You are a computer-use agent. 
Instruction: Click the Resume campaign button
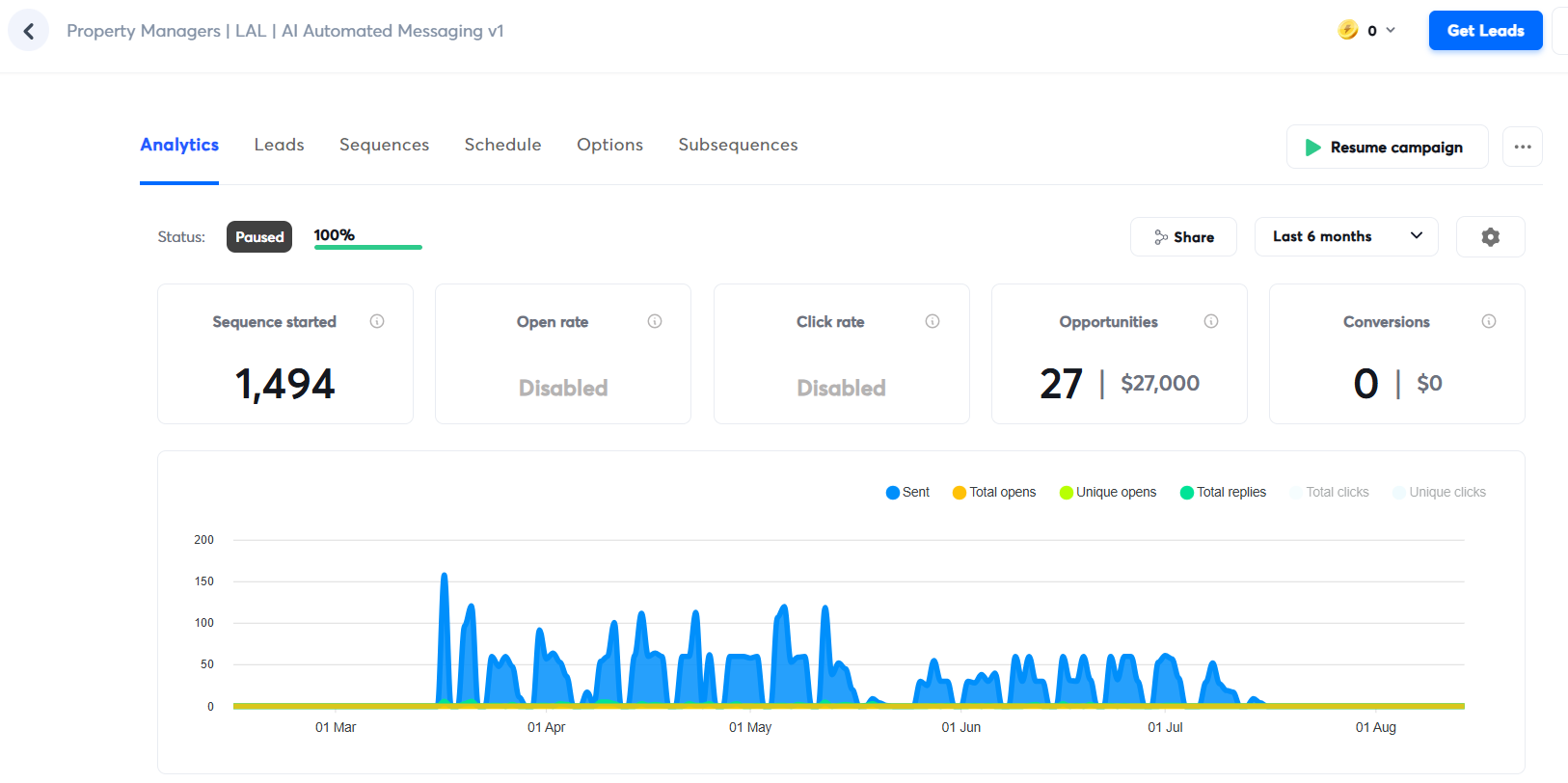(1386, 148)
